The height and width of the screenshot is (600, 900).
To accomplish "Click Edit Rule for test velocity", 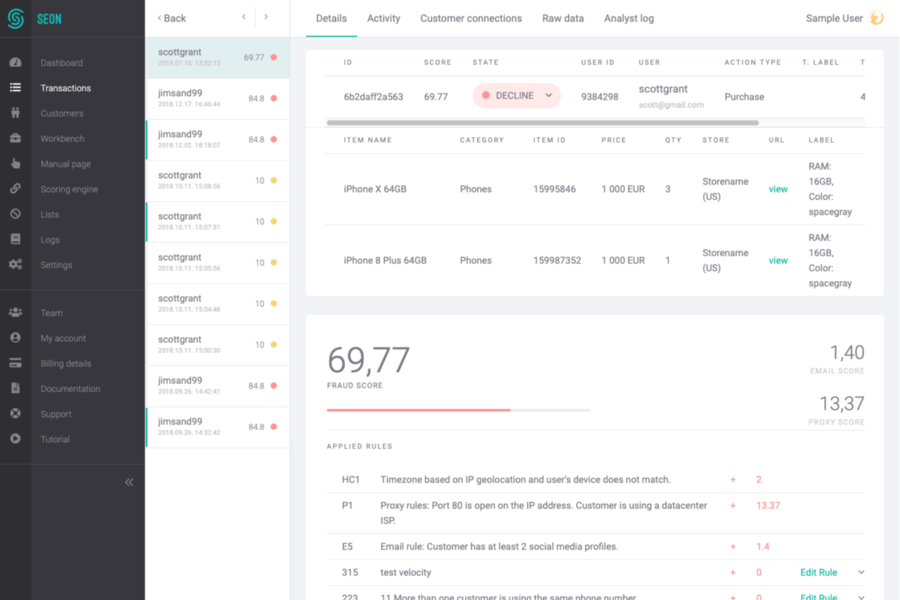I will (x=818, y=573).
